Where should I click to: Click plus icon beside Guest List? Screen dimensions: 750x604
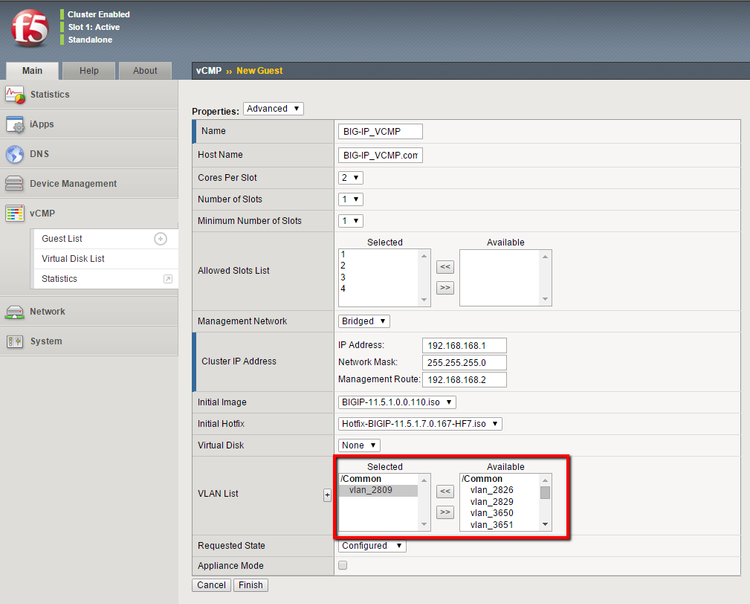click(x=160, y=239)
